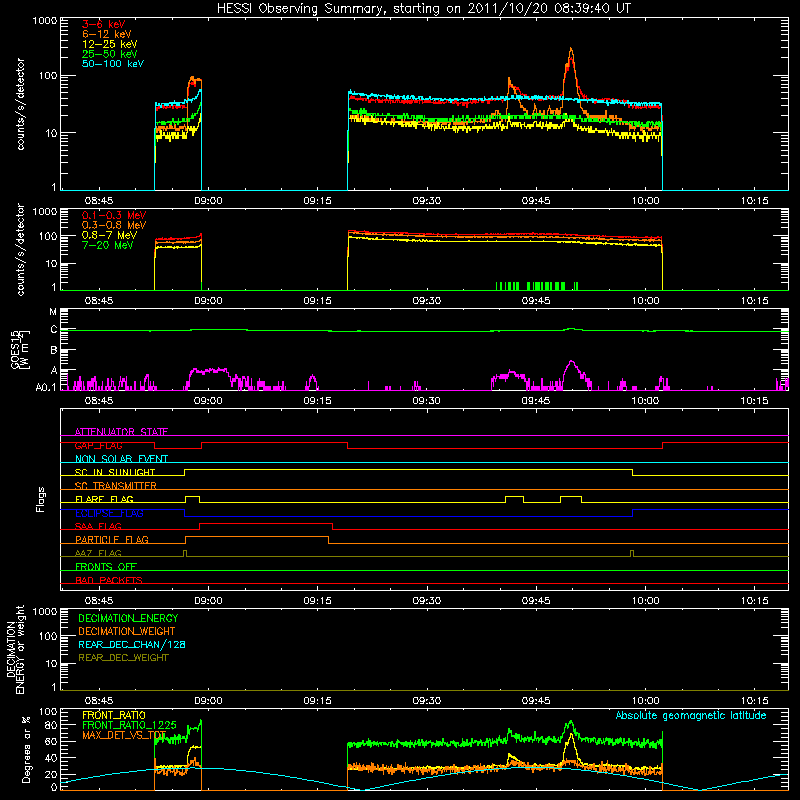Click the 08:45 tick label under DECIMATION panel
The height and width of the screenshot is (800, 800).
(x=98, y=701)
